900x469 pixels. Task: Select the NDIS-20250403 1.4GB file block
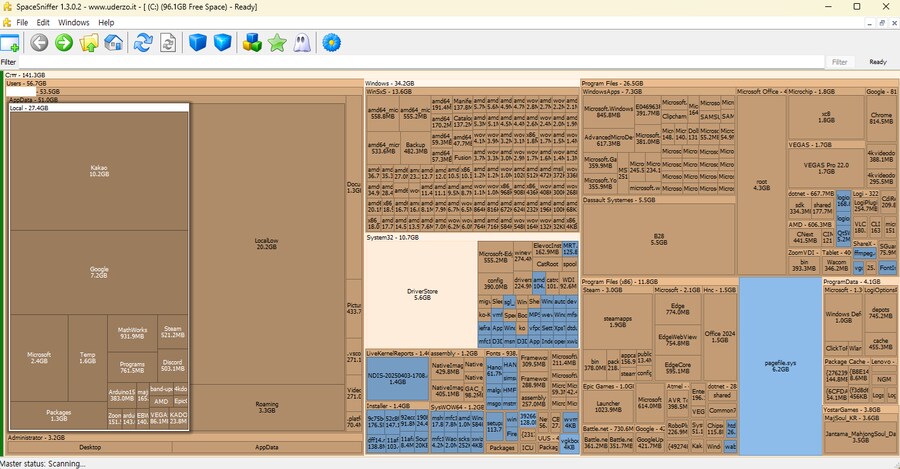[397, 378]
